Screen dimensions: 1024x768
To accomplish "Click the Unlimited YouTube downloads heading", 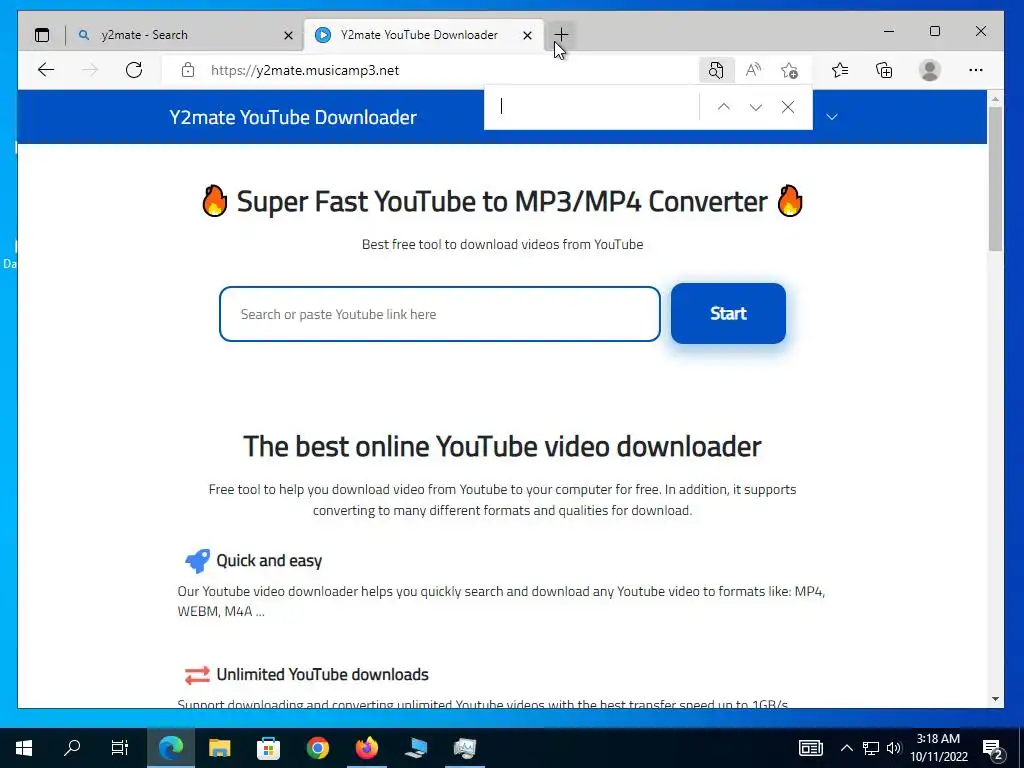I will [x=323, y=674].
